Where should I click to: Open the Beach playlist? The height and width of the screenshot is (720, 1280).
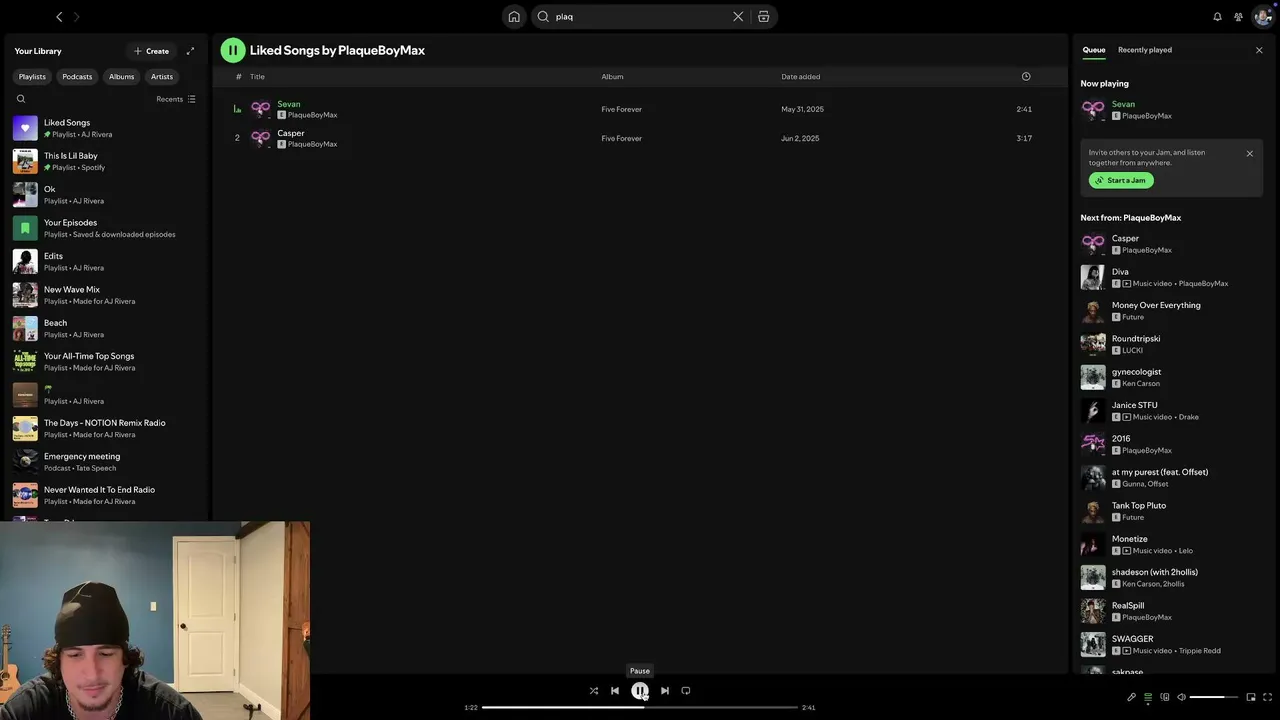108,328
